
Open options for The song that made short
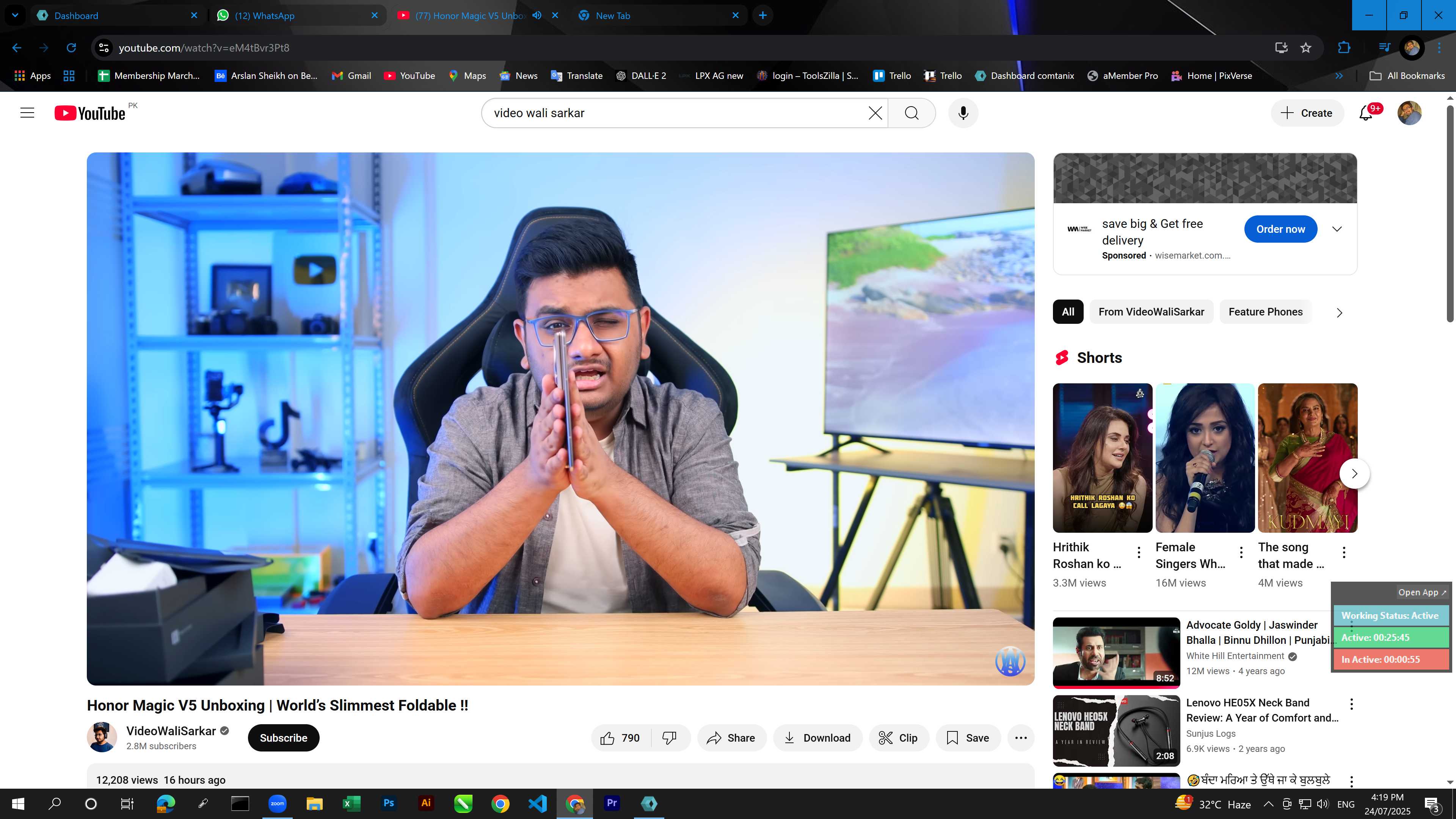pyautogui.click(x=1344, y=552)
